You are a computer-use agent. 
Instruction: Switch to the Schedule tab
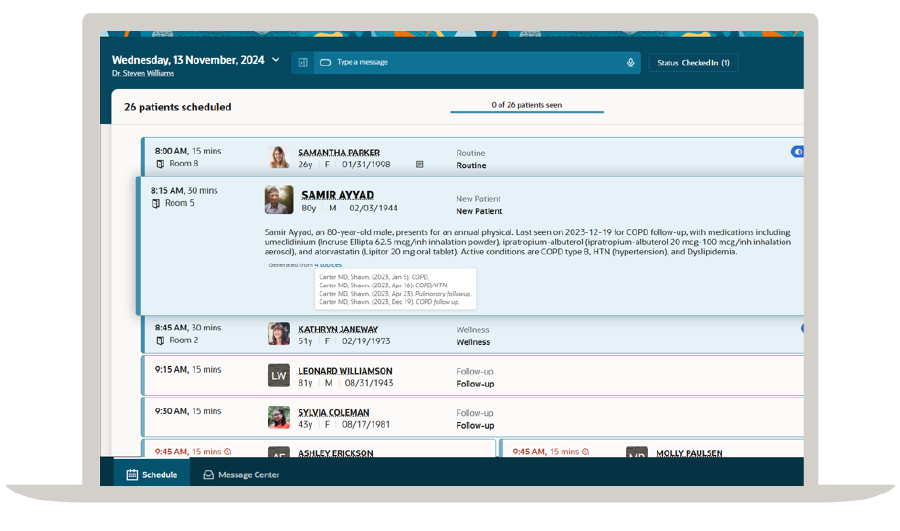pos(152,474)
